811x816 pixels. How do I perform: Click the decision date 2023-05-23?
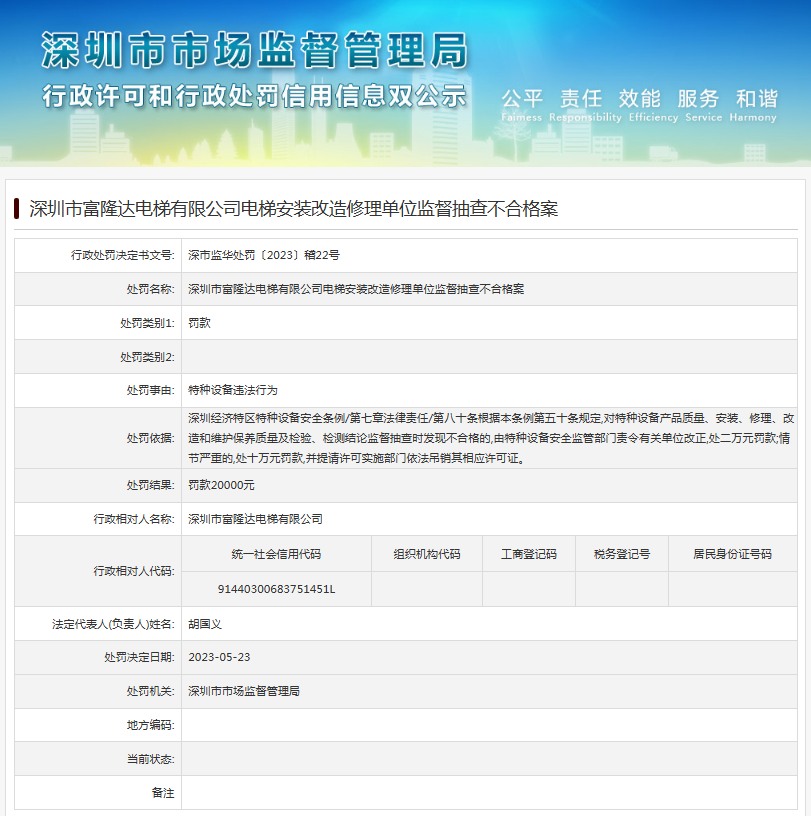[x=219, y=657]
